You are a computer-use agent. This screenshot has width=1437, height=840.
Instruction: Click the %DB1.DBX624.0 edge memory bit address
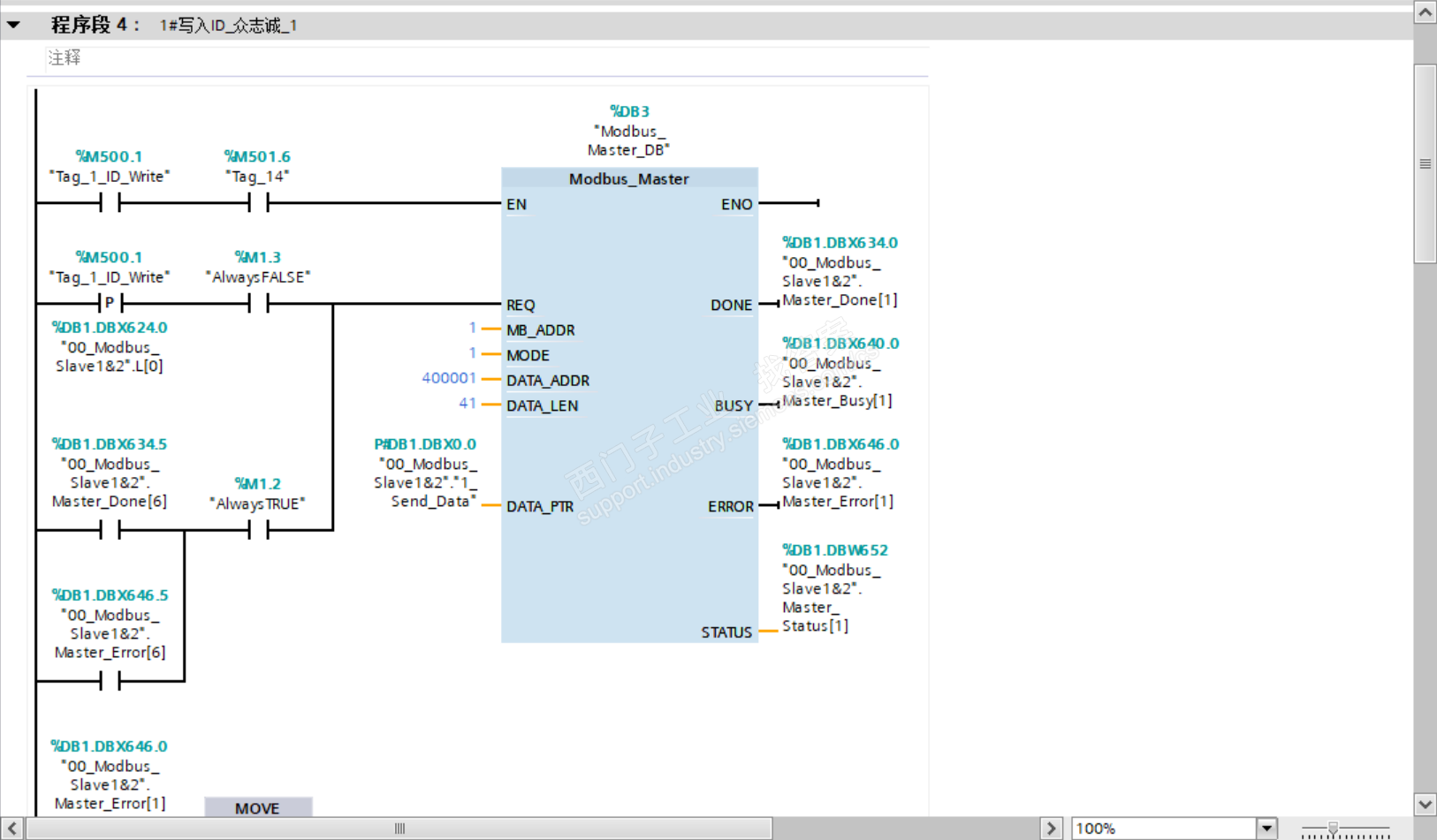[x=110, y=328]
